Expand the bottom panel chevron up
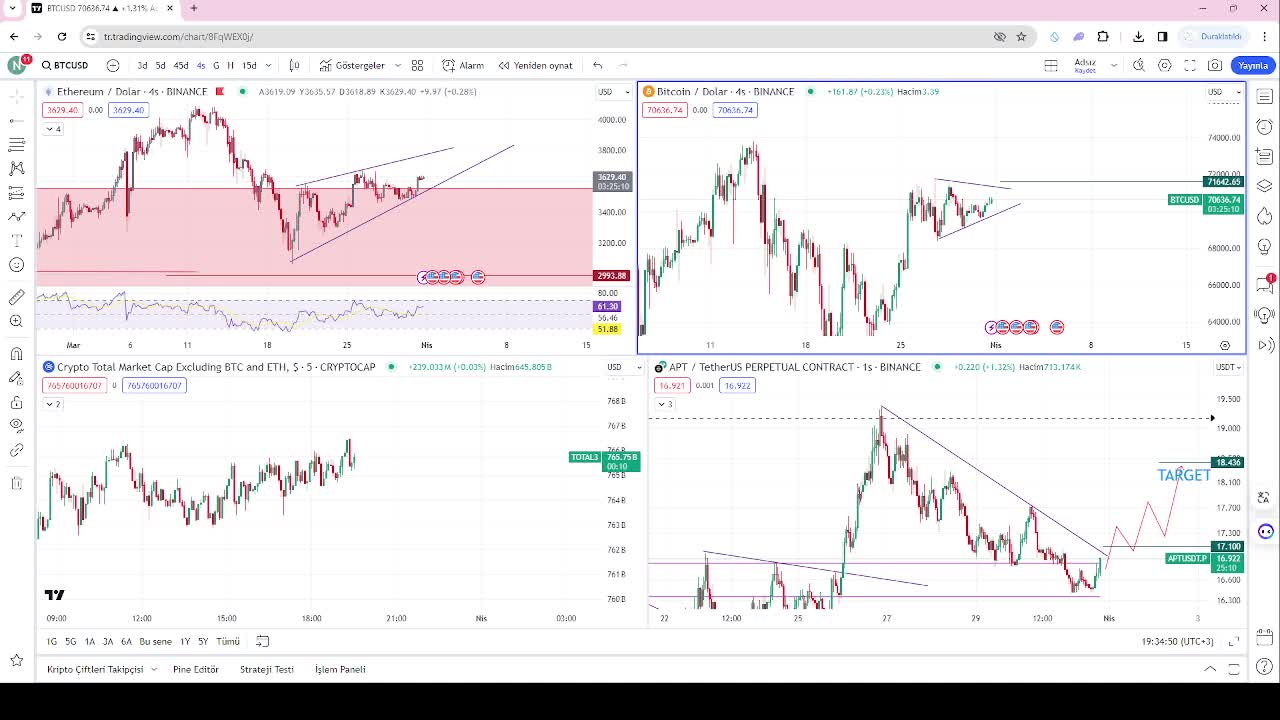1280x720 pixels. [1210, 669]
